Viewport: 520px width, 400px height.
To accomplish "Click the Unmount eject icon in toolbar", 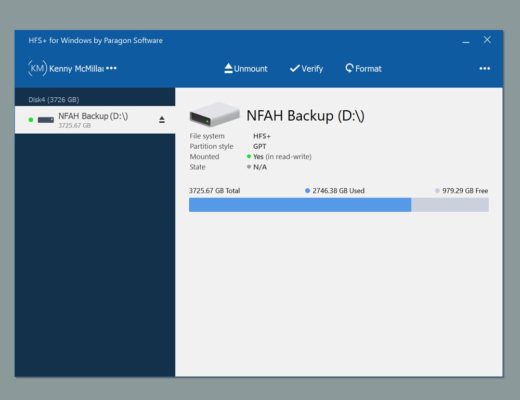I will pos(228,68).
